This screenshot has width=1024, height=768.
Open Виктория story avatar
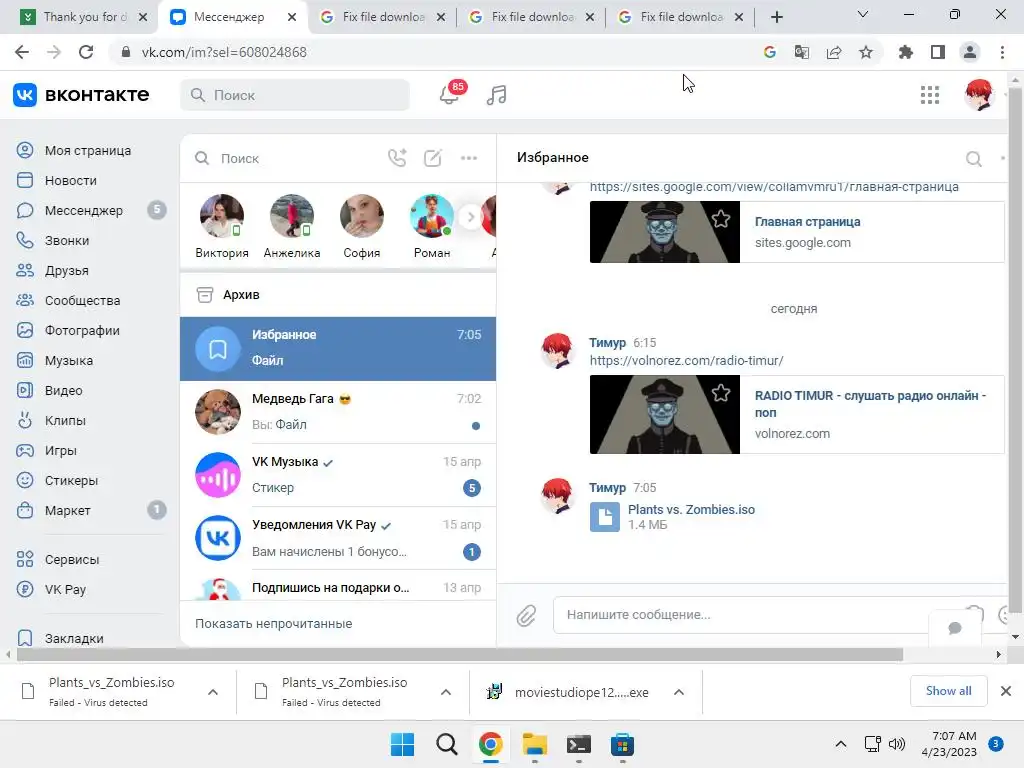[x=222, y=216]
